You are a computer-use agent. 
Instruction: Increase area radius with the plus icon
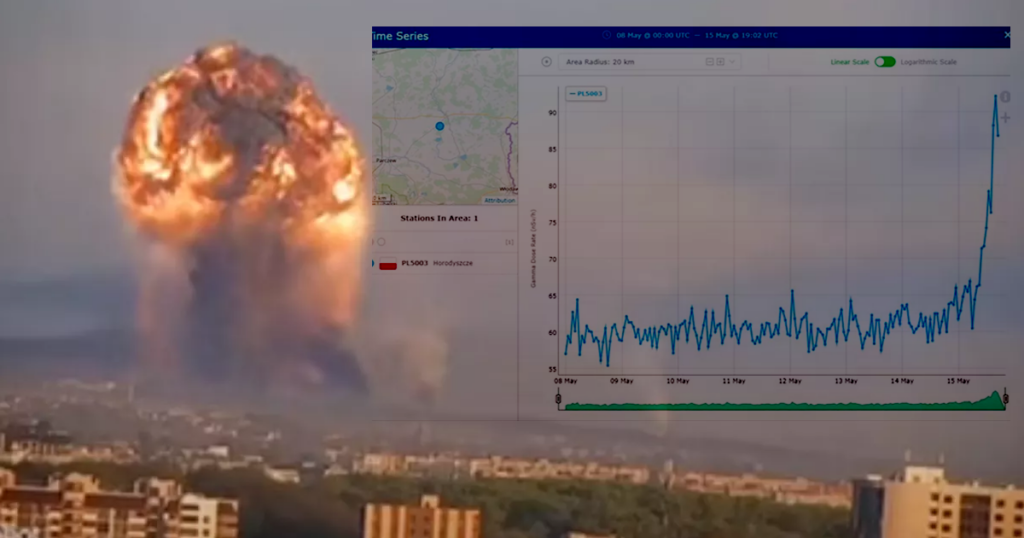tap(720, 62)
